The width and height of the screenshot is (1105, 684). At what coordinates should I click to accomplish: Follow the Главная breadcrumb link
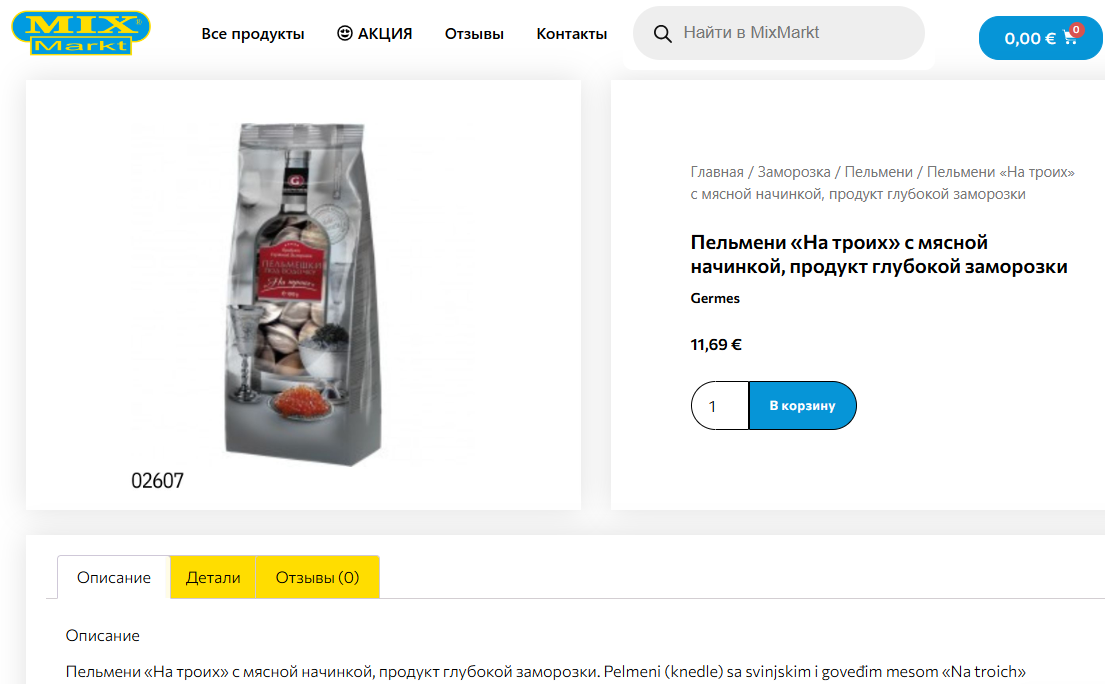(x=717, y=172)
